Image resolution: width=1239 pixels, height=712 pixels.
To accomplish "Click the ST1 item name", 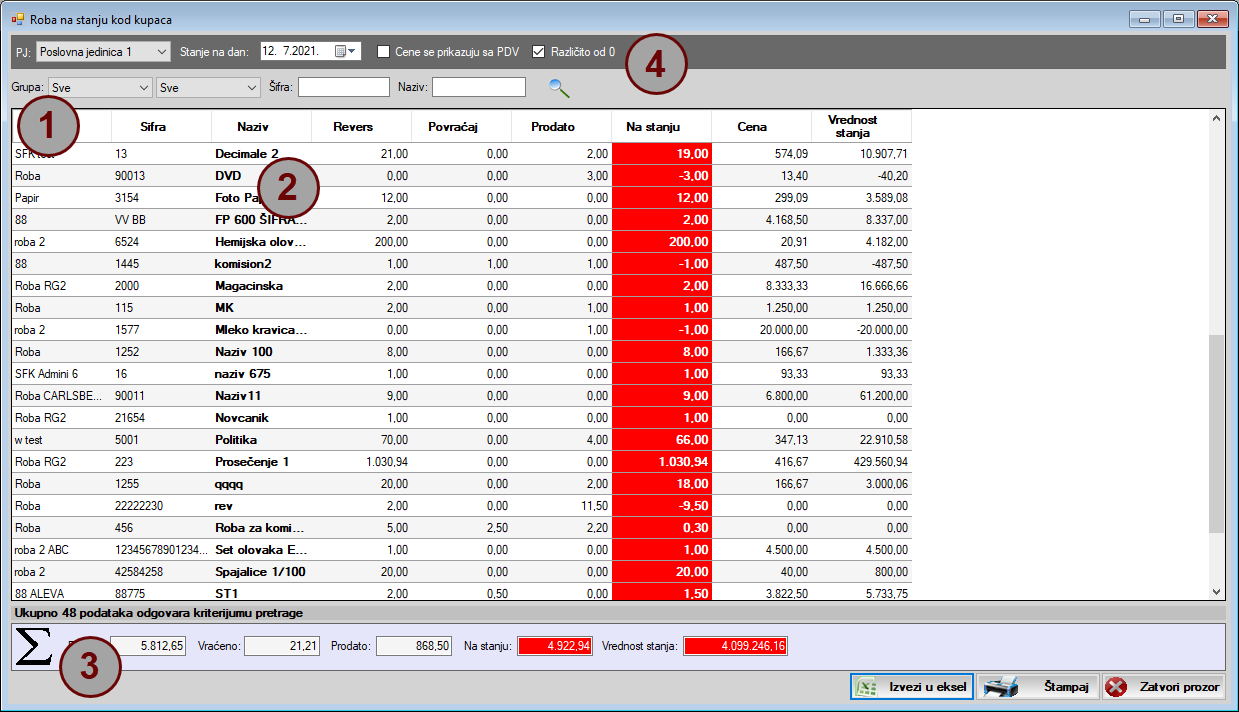I will 225,594.
